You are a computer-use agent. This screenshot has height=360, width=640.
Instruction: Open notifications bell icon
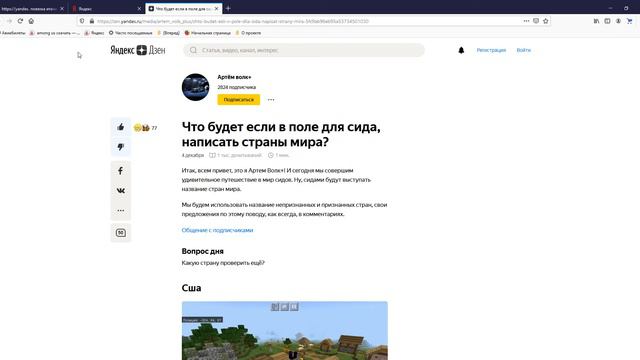pyautogui.click(x=461, y=50)
